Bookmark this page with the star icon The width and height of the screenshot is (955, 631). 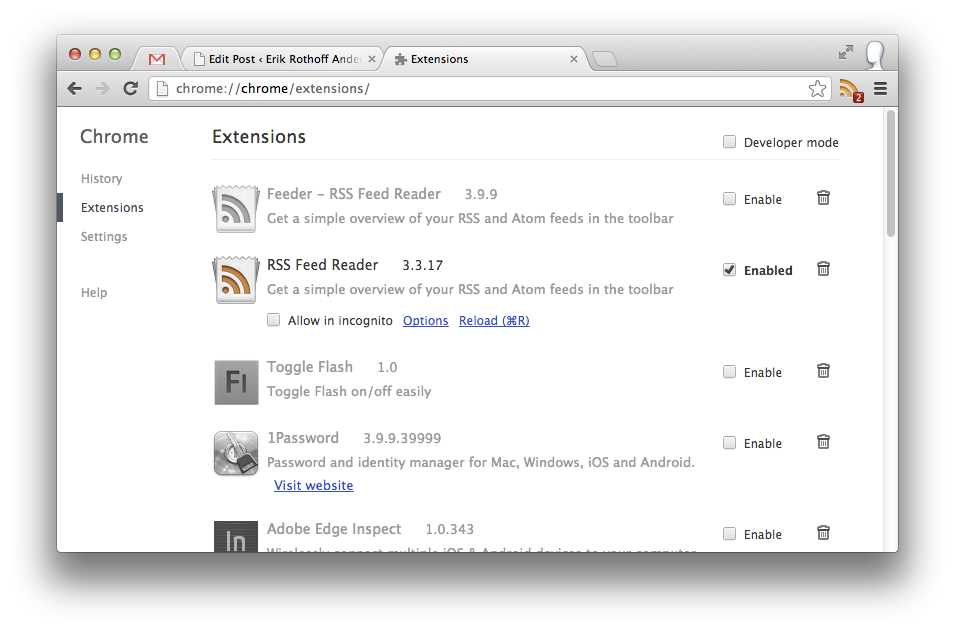coord(817,89)
